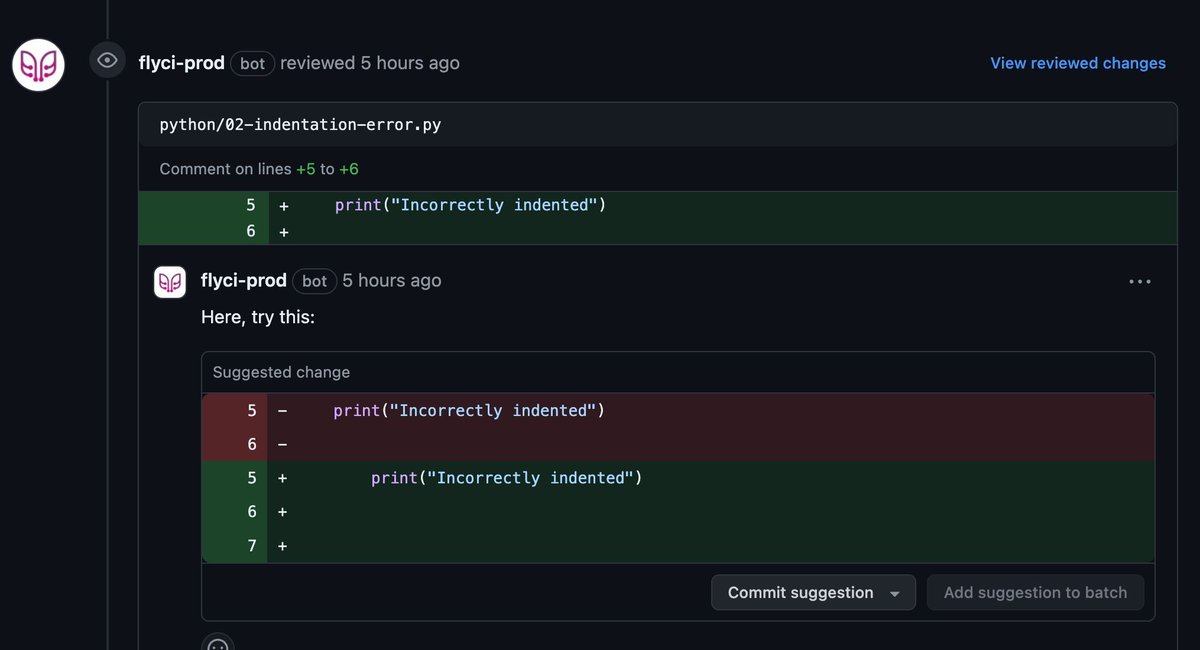Open flyci-prod profile in review header

coord(181,63)
